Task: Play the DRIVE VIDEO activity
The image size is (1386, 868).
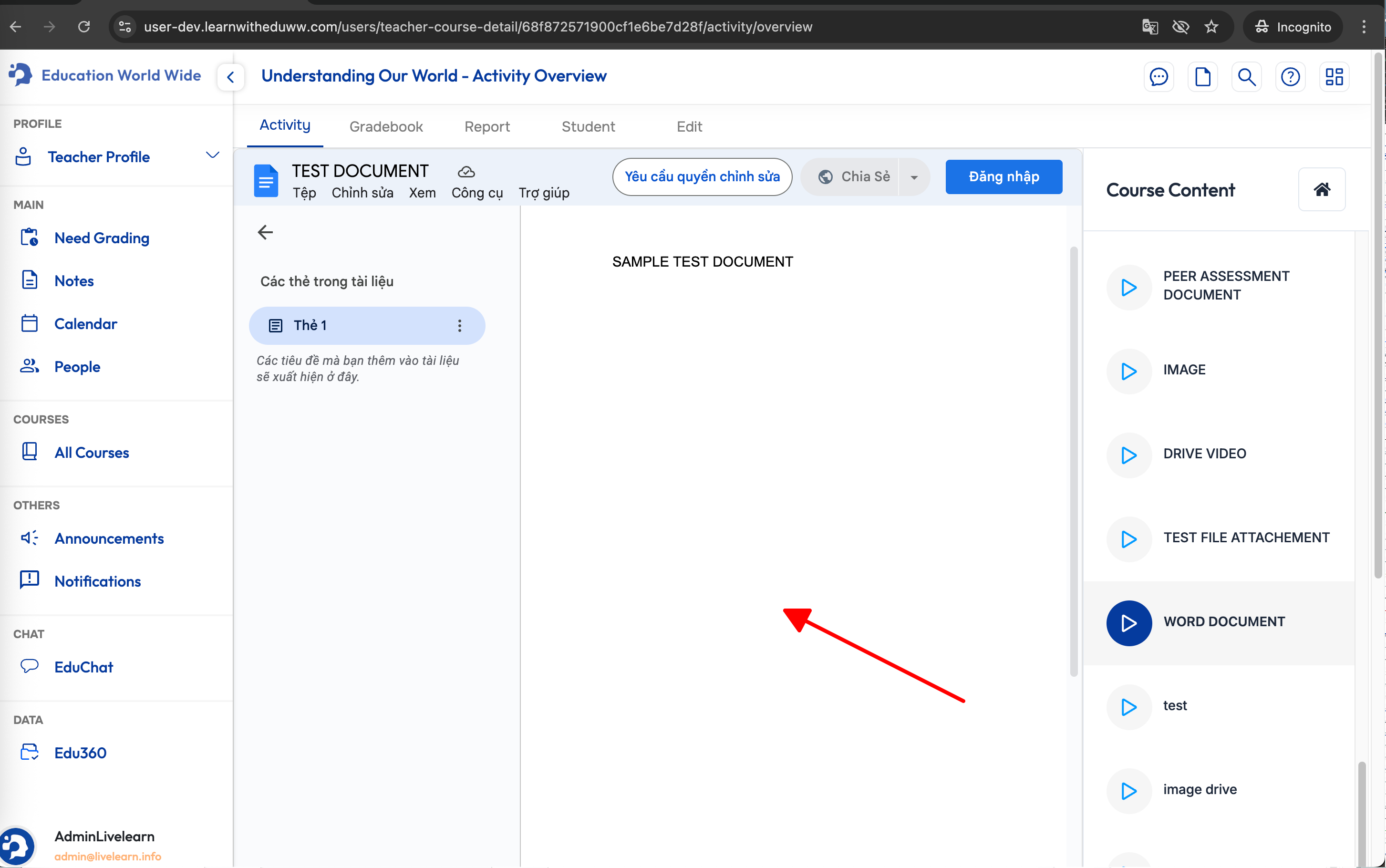Action: [1128, 455]
